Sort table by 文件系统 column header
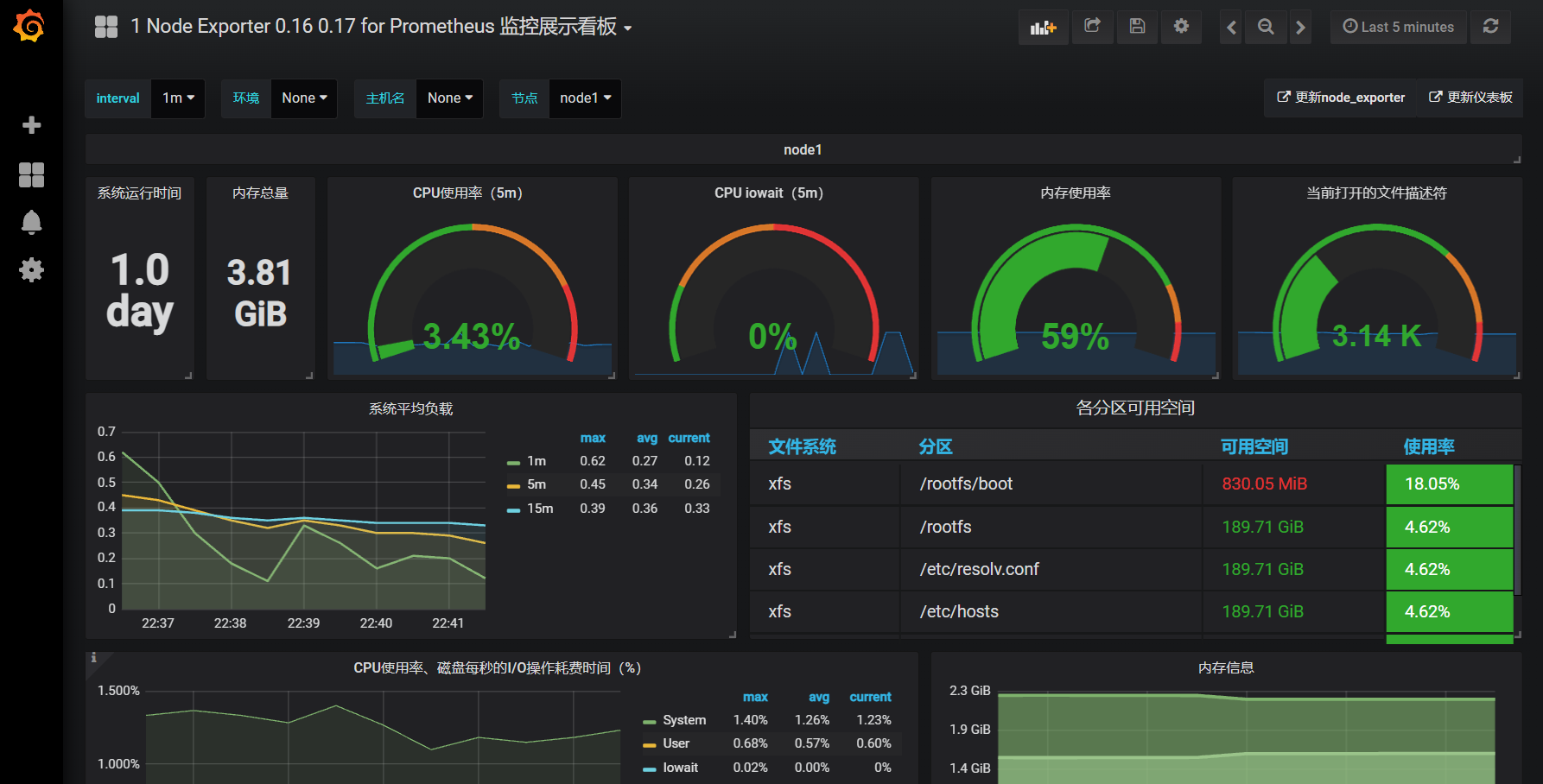Screen dimensions: 1543x784 [802, 446]
